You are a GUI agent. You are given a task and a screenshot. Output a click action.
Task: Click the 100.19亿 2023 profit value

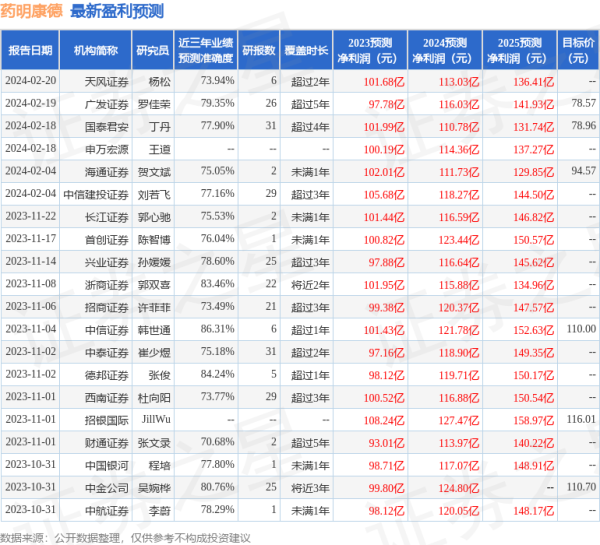384,149
